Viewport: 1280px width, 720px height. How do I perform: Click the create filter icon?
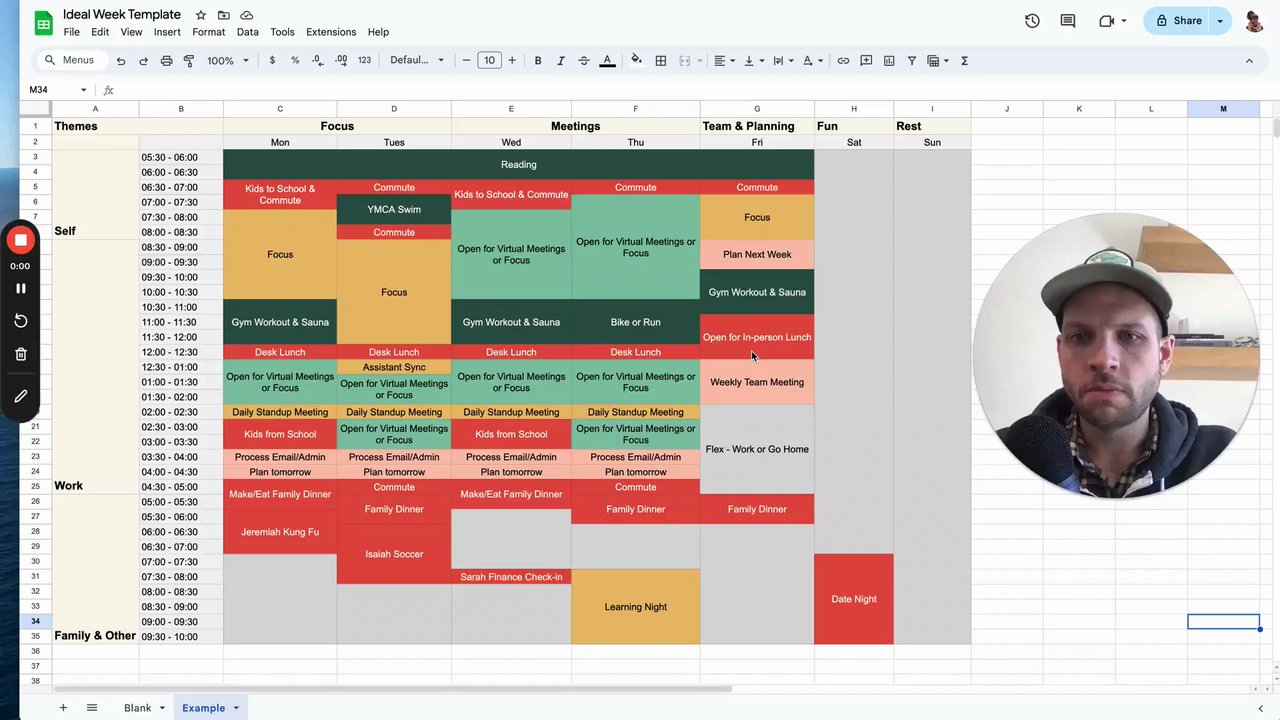click(912, 61)
